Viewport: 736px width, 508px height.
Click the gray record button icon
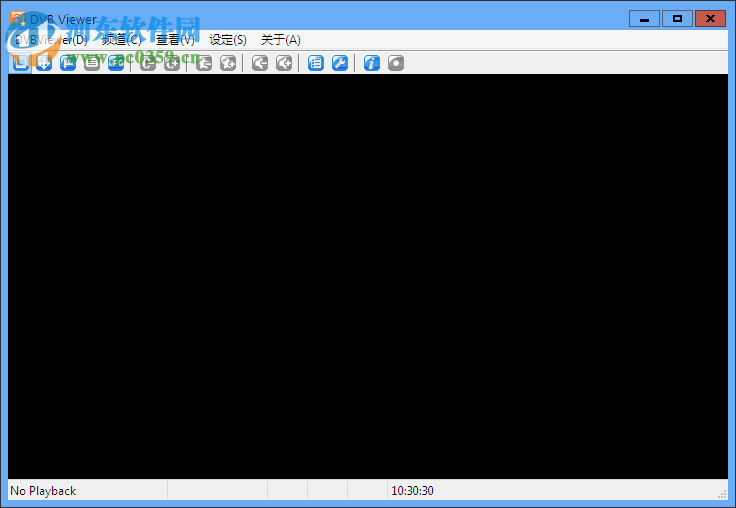pos(396,63)
